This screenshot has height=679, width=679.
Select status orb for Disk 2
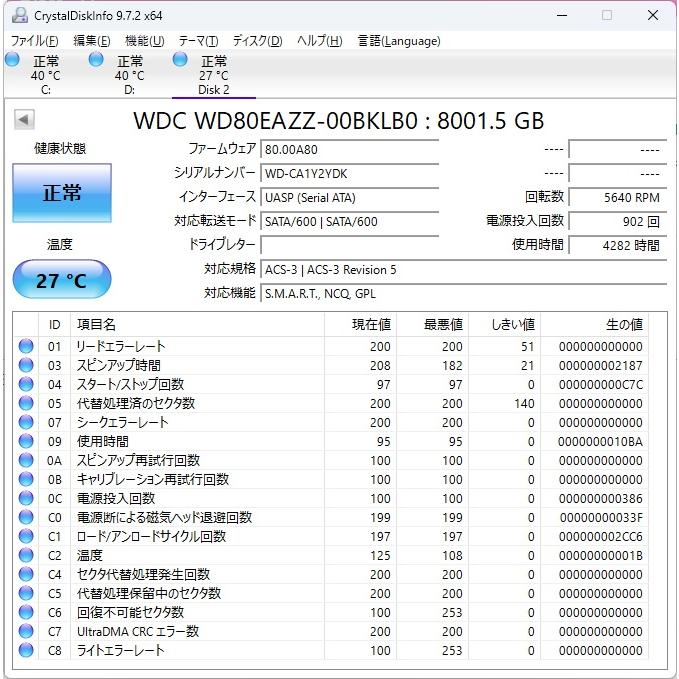(x=180, y=59)
